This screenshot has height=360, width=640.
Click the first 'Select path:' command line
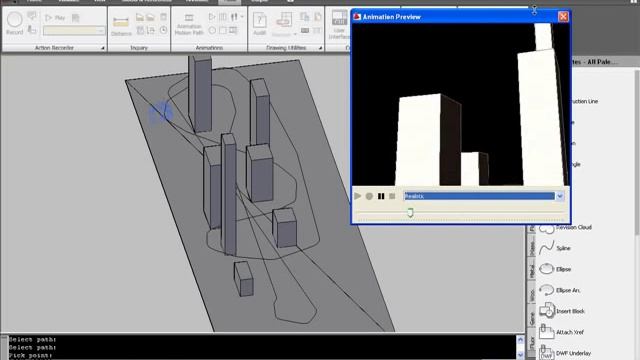[x=33, y=339]
